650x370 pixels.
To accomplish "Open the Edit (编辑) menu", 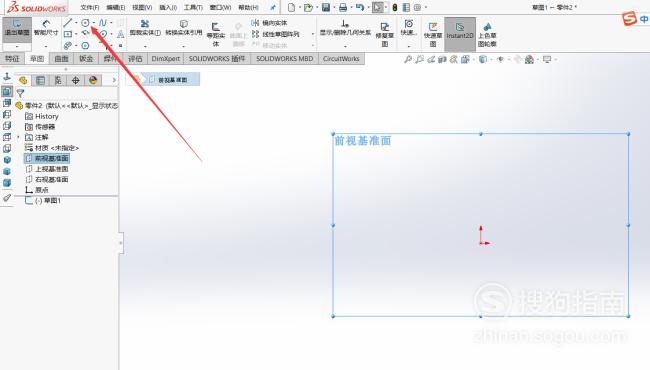I will pyautogui.click(x=116, y=7).
